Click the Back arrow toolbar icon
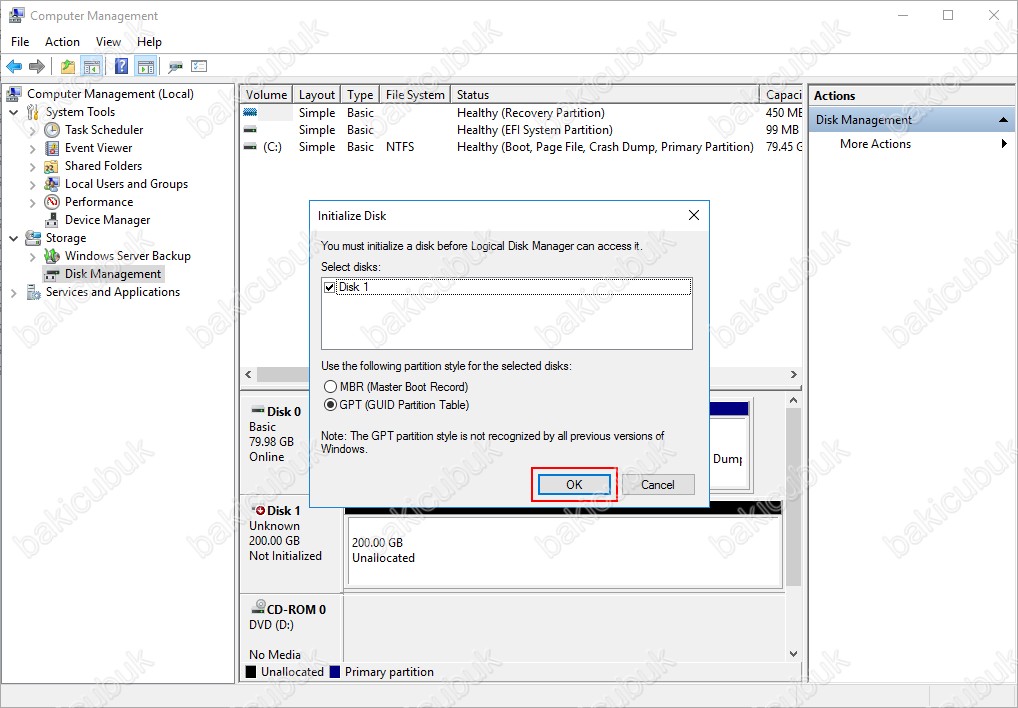 pyautogui.click(x=14, y=66)
